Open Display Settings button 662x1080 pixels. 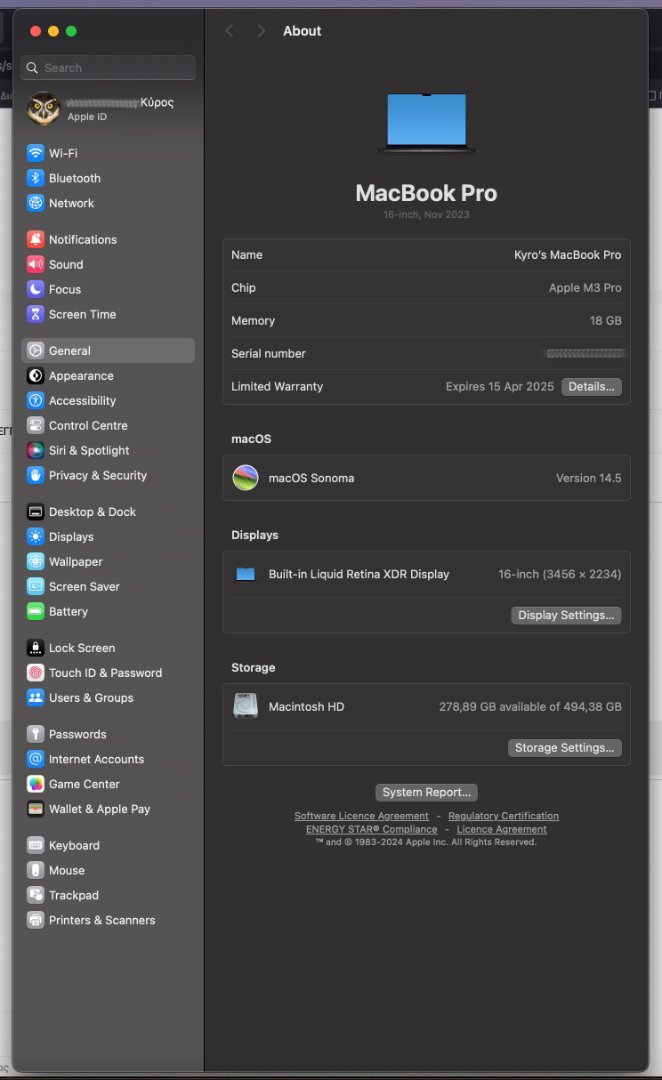[566, 615]
